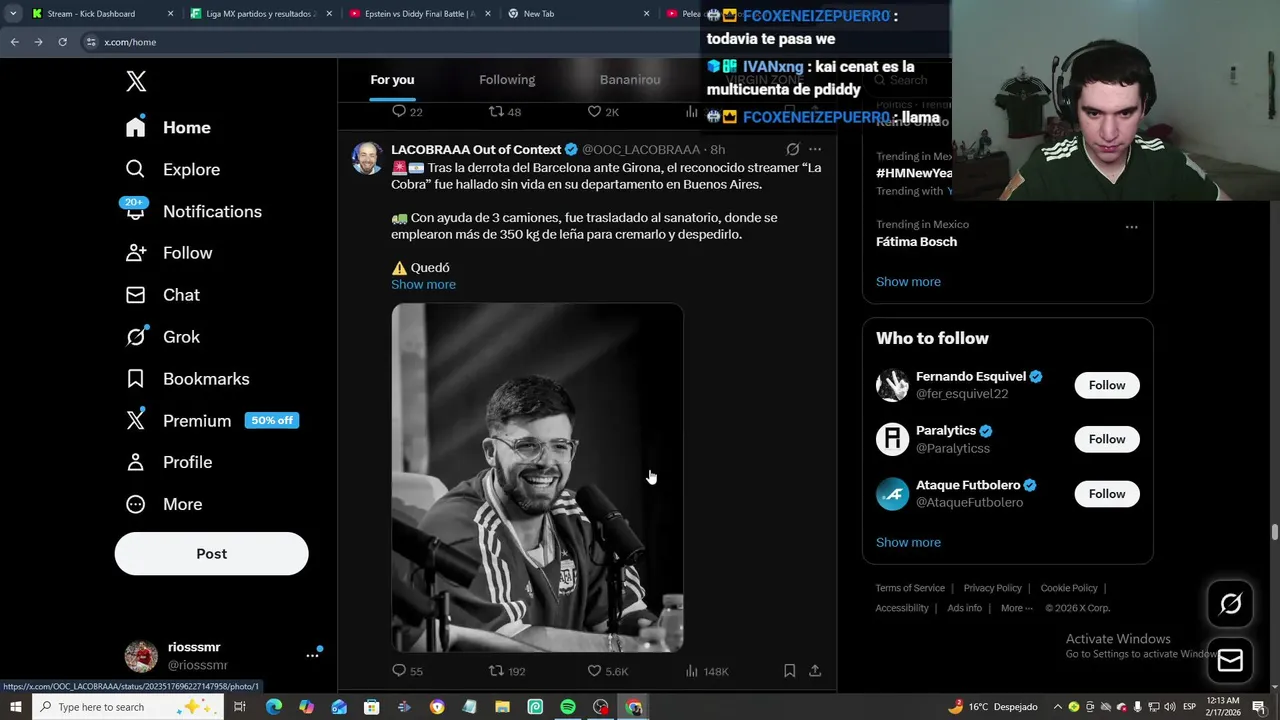Open the Privacy Policy link
1280x720 pixels.
point(992,588)
